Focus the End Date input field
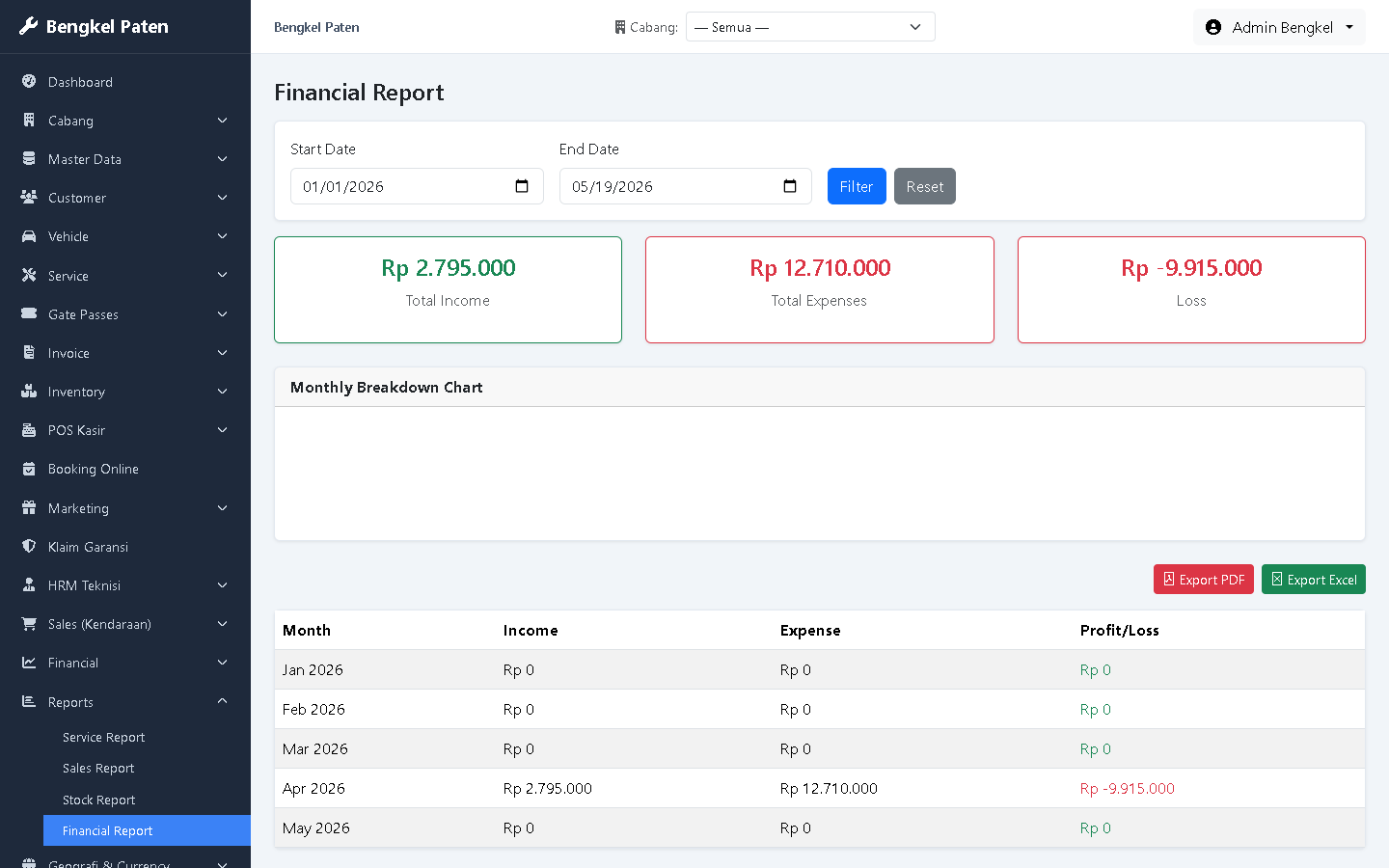 [x=686, y=186]
